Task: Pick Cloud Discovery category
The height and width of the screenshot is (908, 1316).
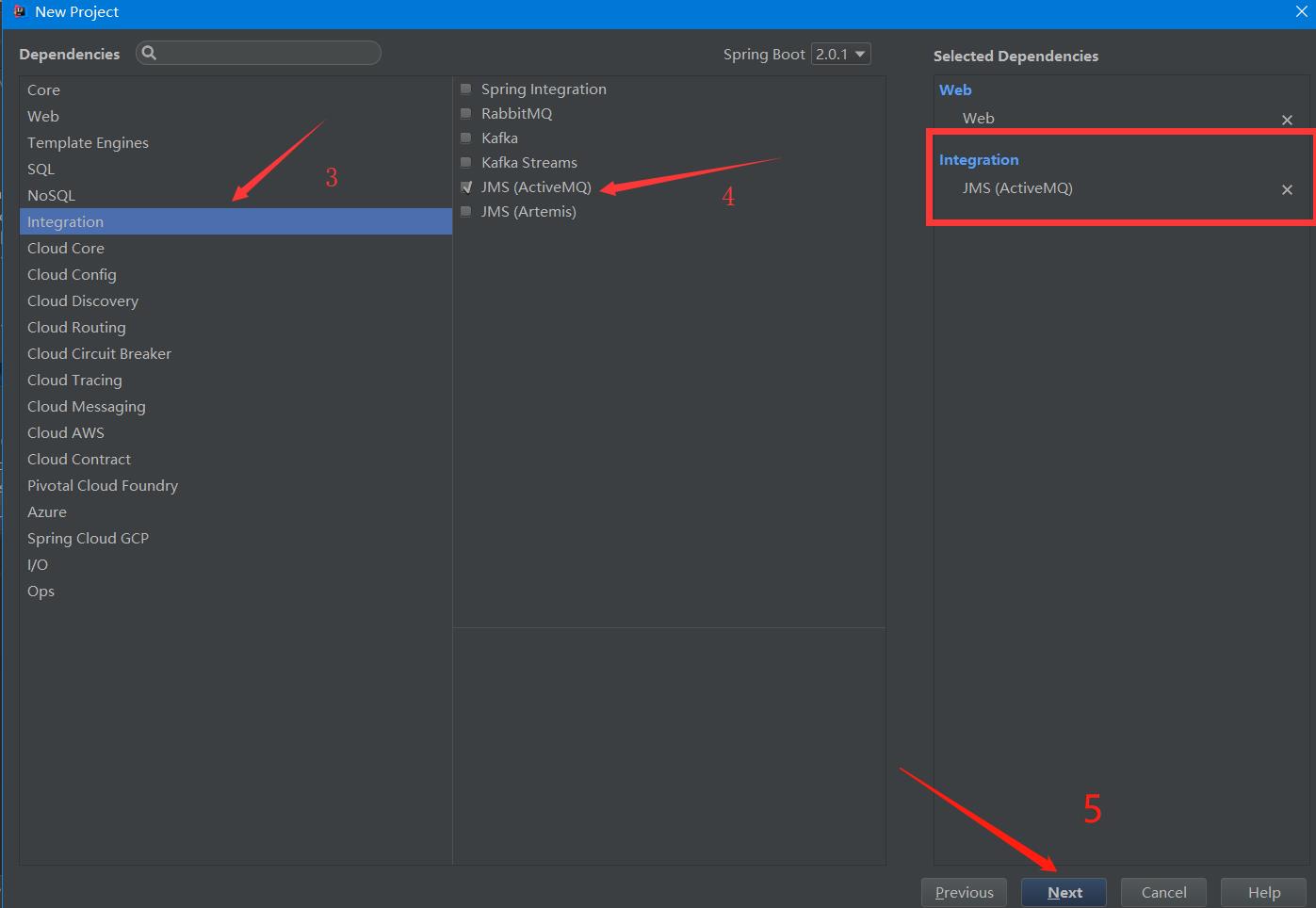Action: click(236, 300)
